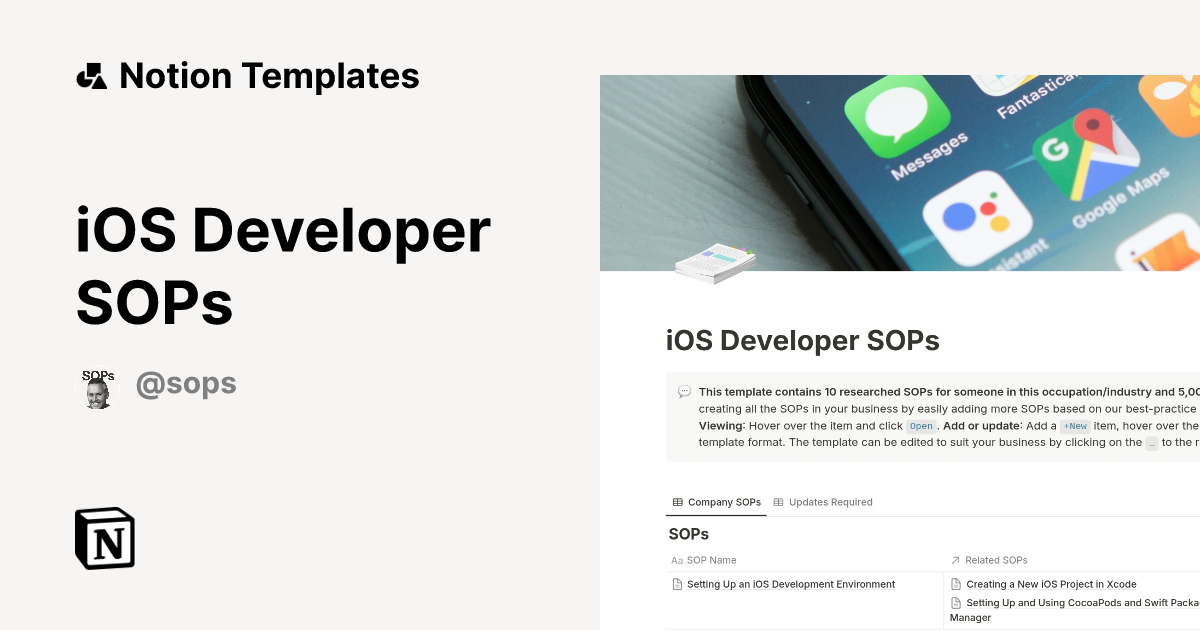The image size is (1200, 630).
Task: Click the speech bubble icon in the callout
Action: 684,392
